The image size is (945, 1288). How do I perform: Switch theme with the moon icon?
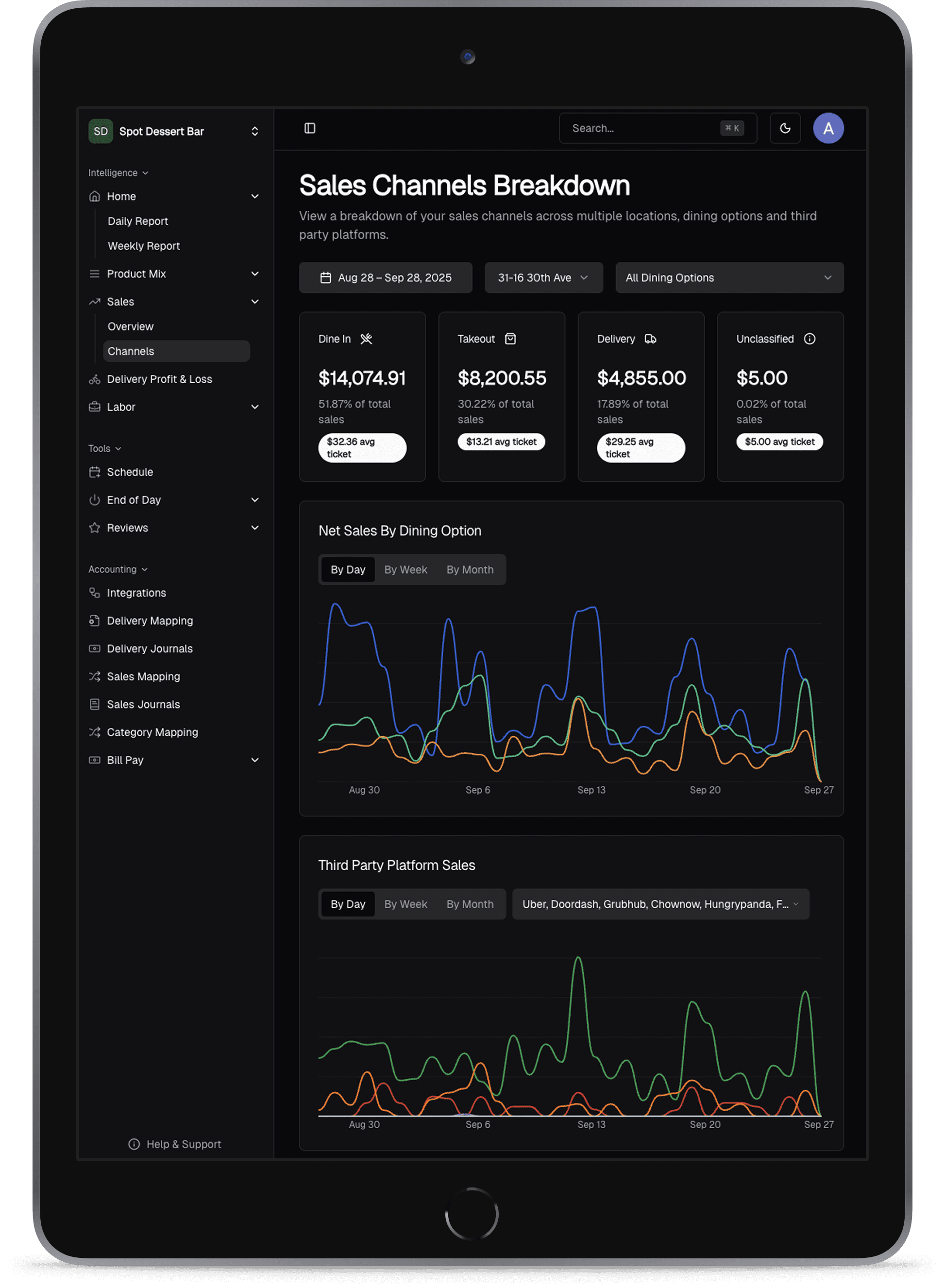[785, 128]
